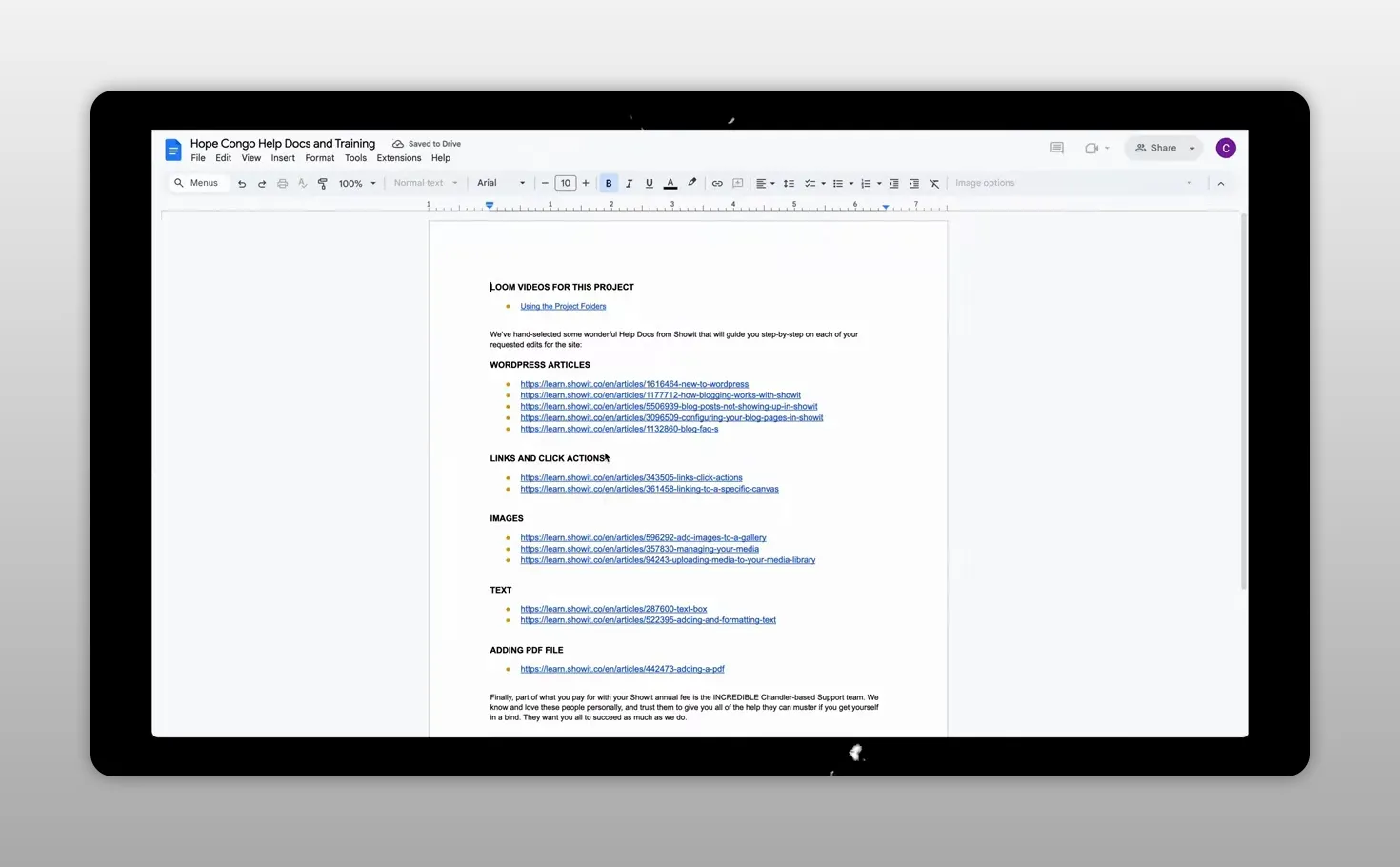
Task: Click the Line and paragraph spacing icon
Action: tap(789, 183)
